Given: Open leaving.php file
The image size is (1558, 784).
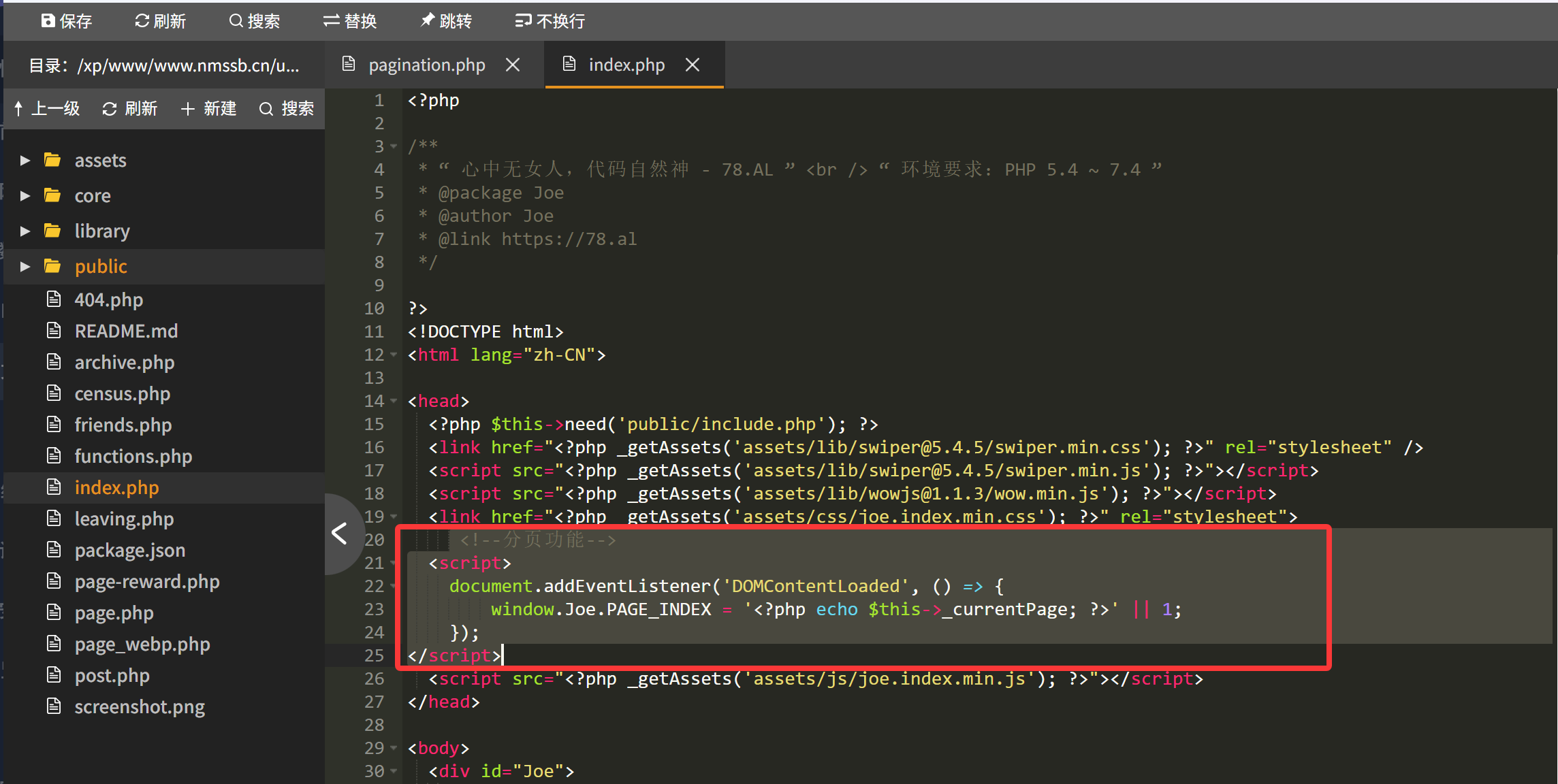Looking at the screenshot, I should pos(125,519).
